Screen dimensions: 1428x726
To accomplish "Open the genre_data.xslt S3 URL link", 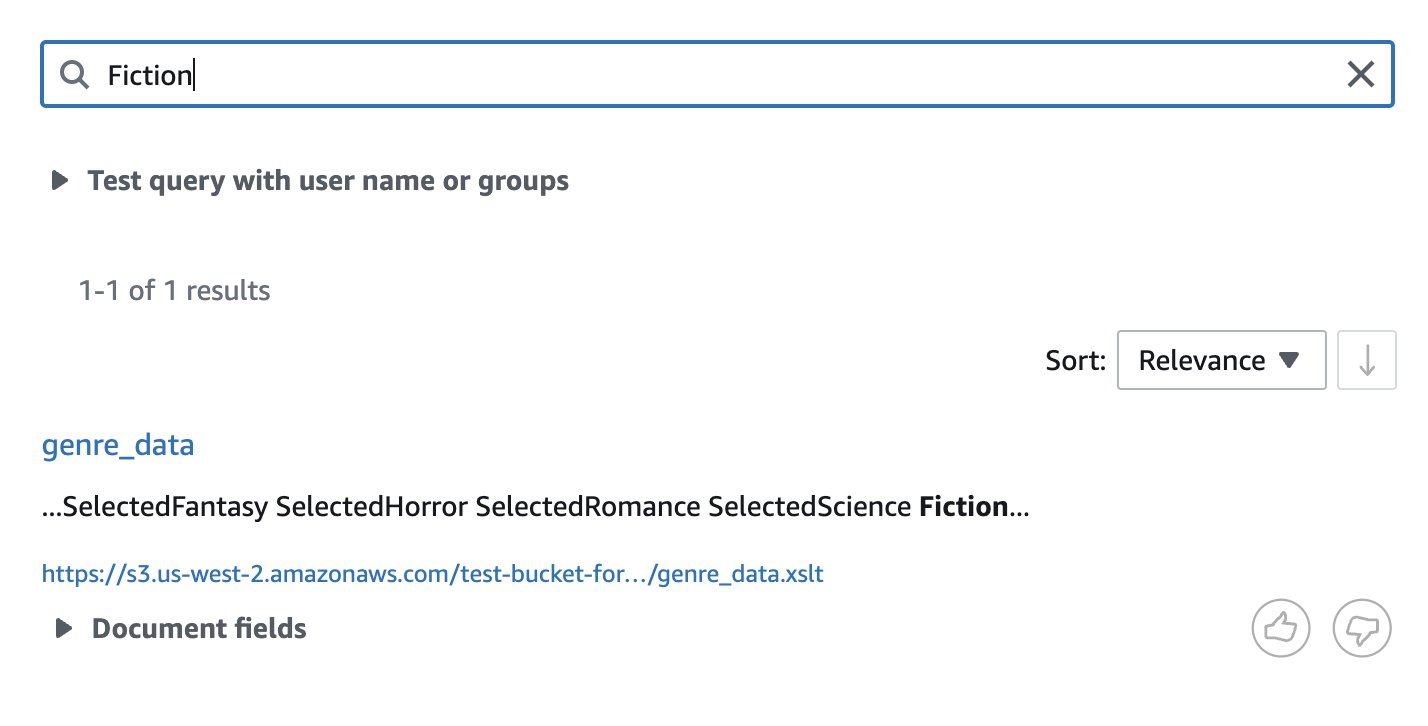I will click(x=433, y=574).
